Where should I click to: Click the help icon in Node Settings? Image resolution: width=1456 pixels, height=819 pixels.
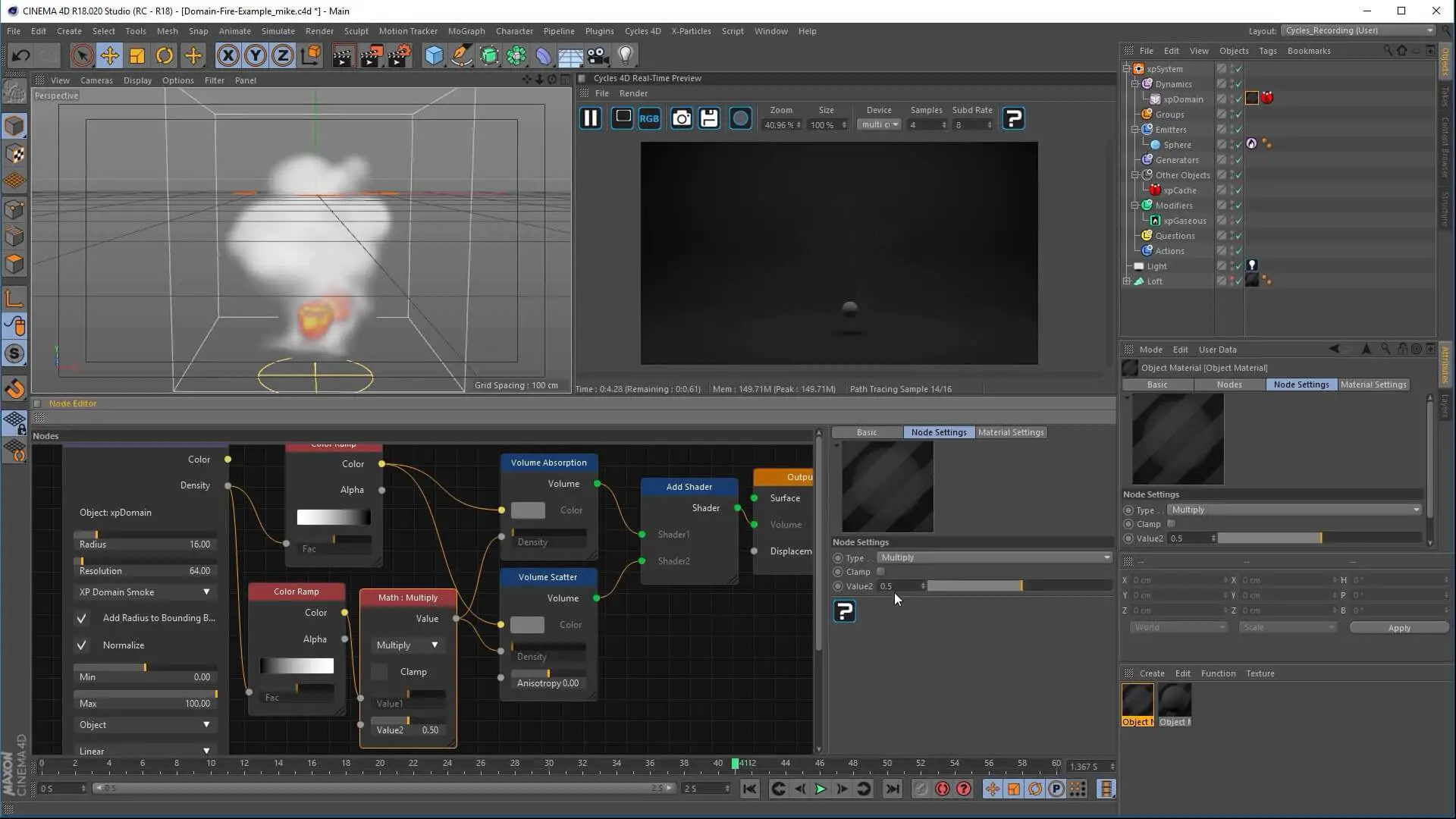click(844, 611)
